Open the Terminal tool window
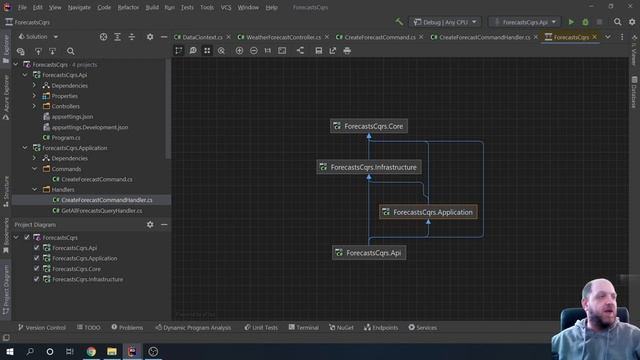640x360 pixels. pos(303,327)
